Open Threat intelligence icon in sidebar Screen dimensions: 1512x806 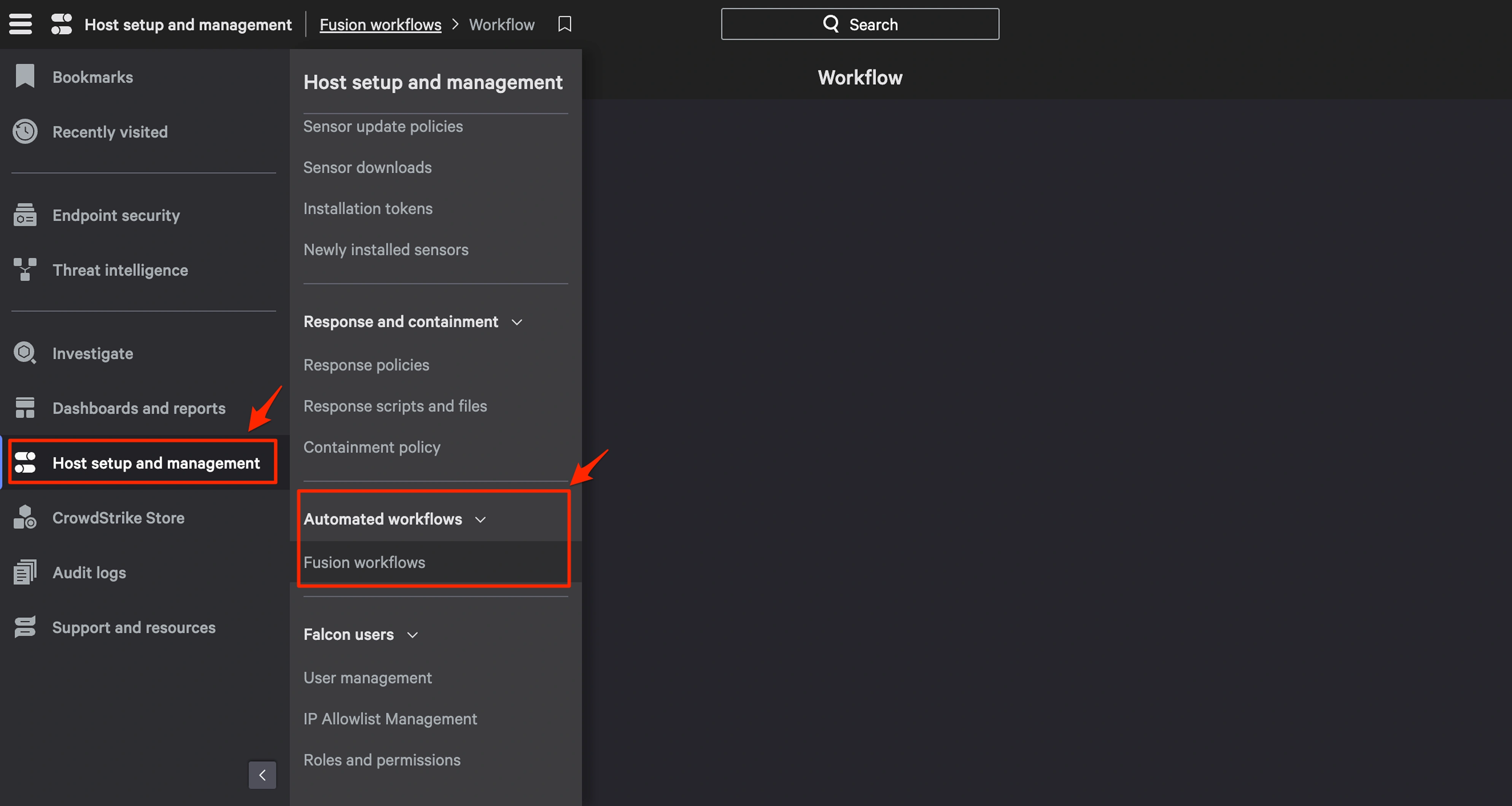coord(25,269)
